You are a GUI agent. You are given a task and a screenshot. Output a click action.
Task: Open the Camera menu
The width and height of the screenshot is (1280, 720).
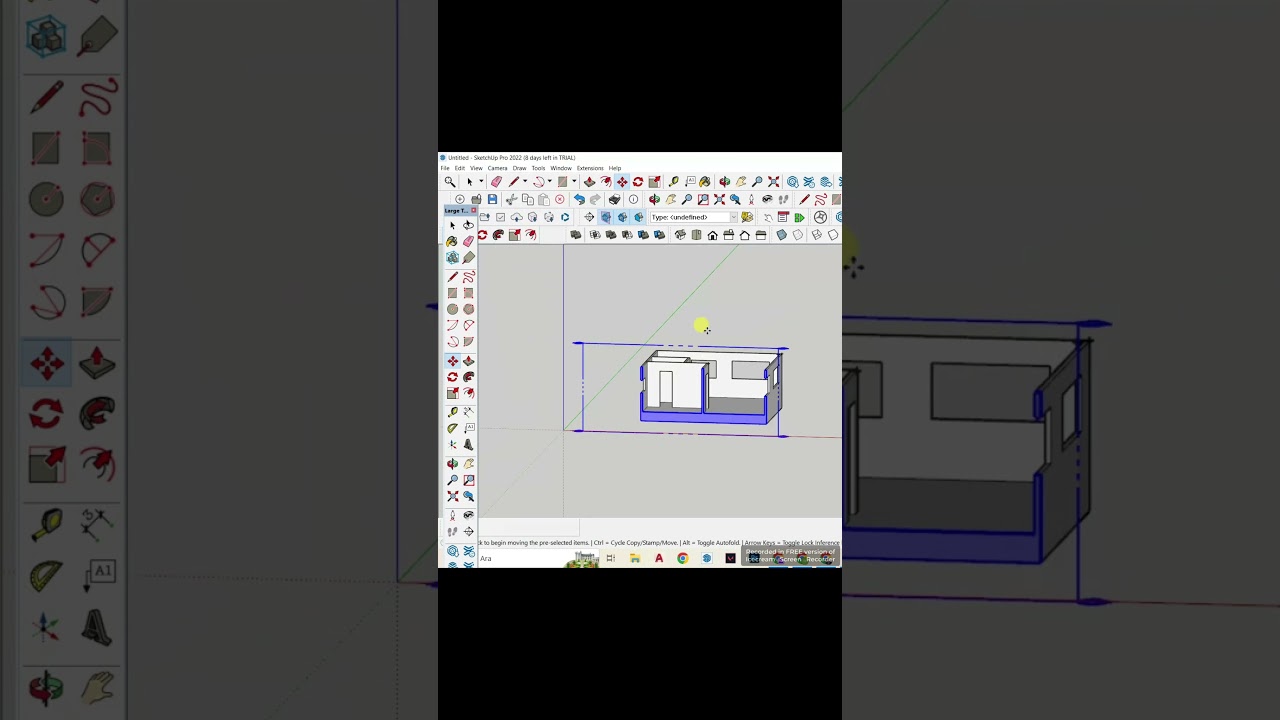click(x=497, y=168)
